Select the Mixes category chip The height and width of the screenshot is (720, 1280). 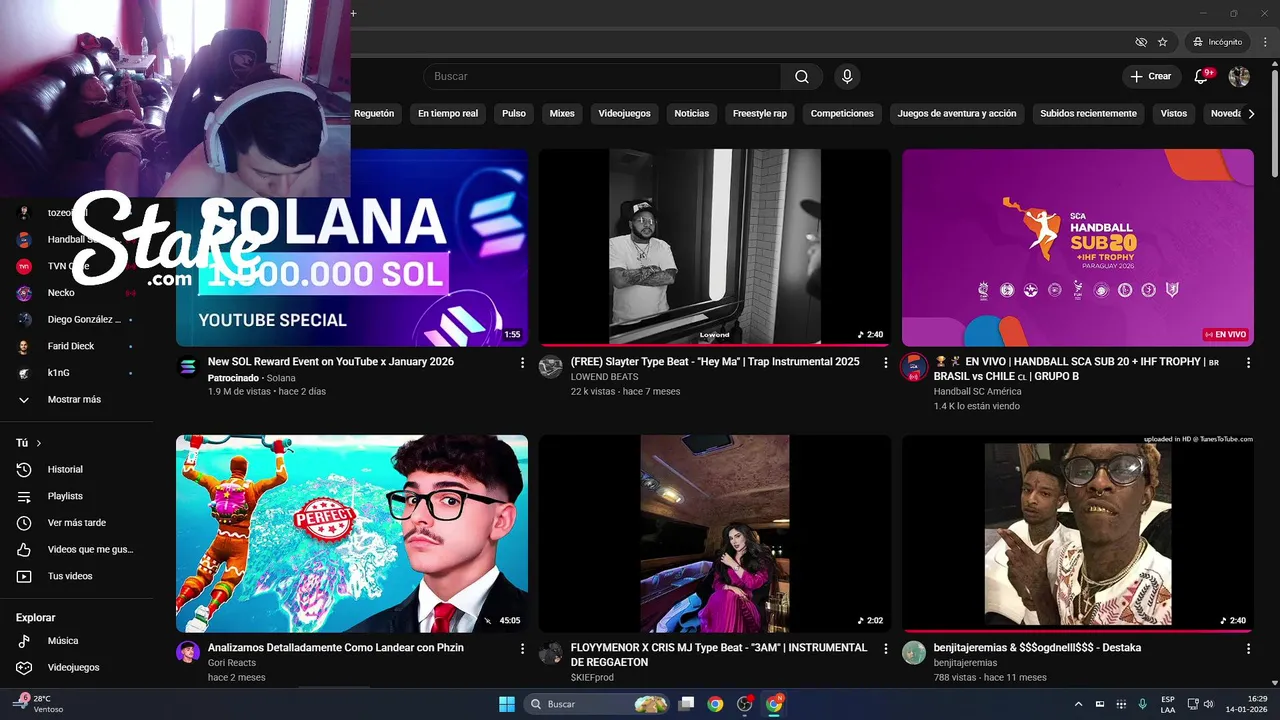point(562,114)
